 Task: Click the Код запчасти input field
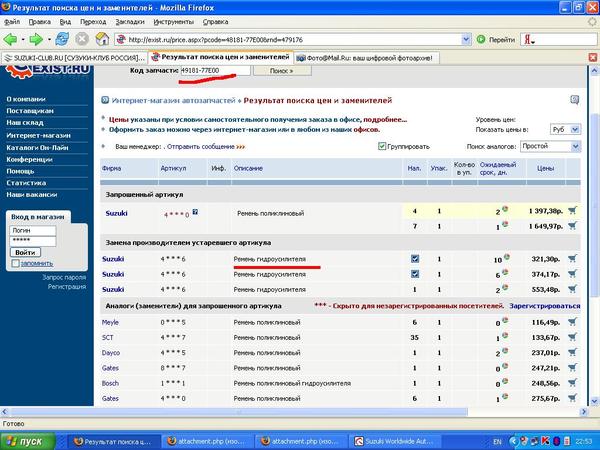coord(215,70)
